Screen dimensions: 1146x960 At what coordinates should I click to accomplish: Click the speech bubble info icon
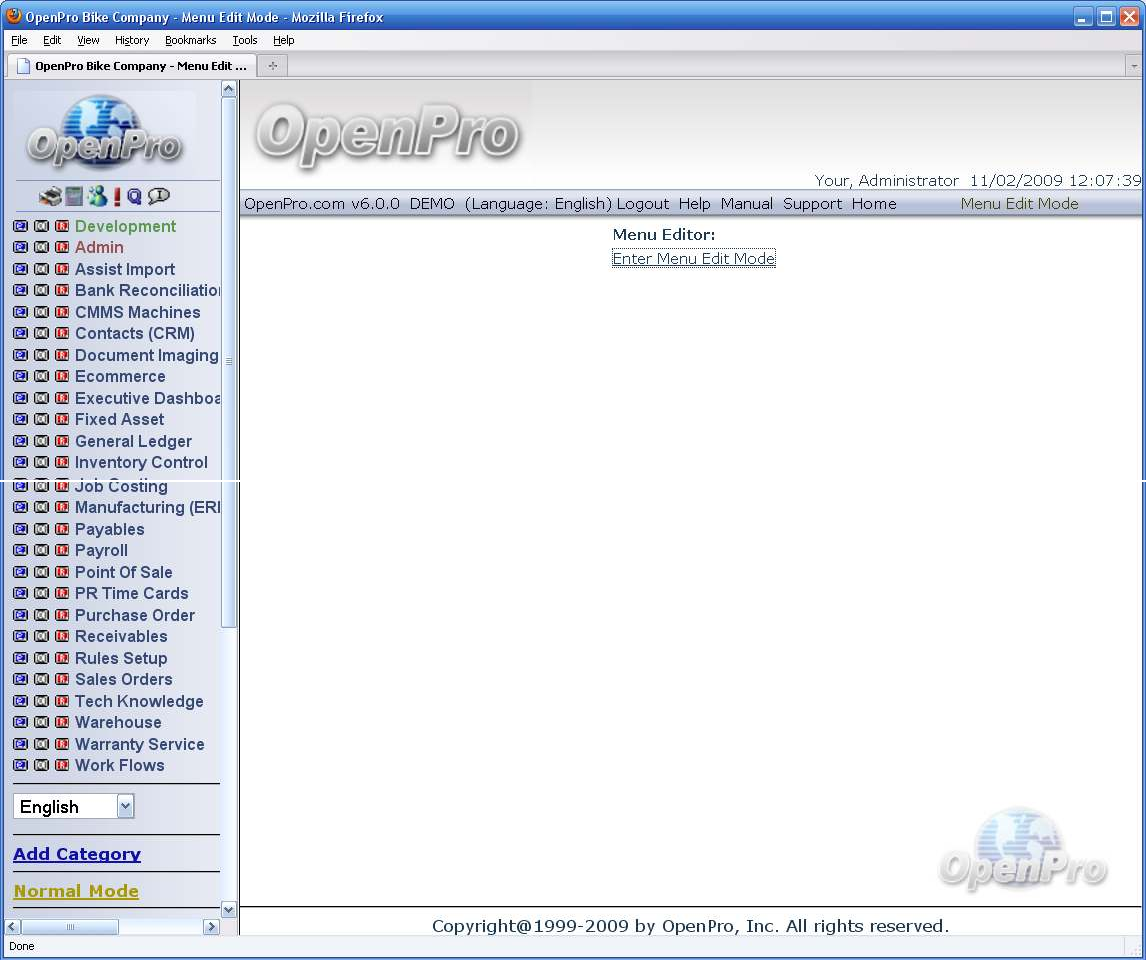point(158,197)
